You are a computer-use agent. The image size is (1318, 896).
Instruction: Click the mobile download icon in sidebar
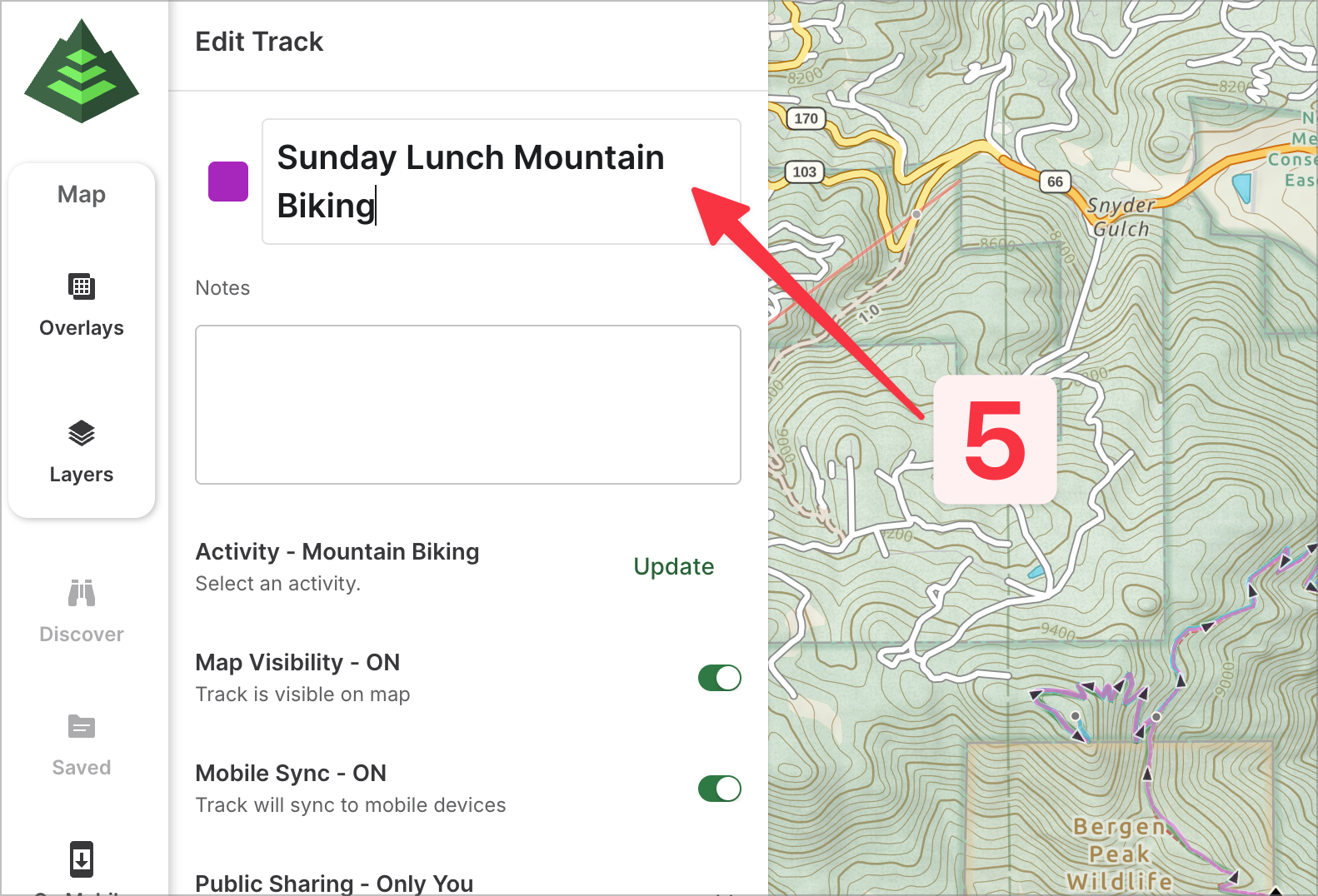pyautogui.click(x=81, y=859)
